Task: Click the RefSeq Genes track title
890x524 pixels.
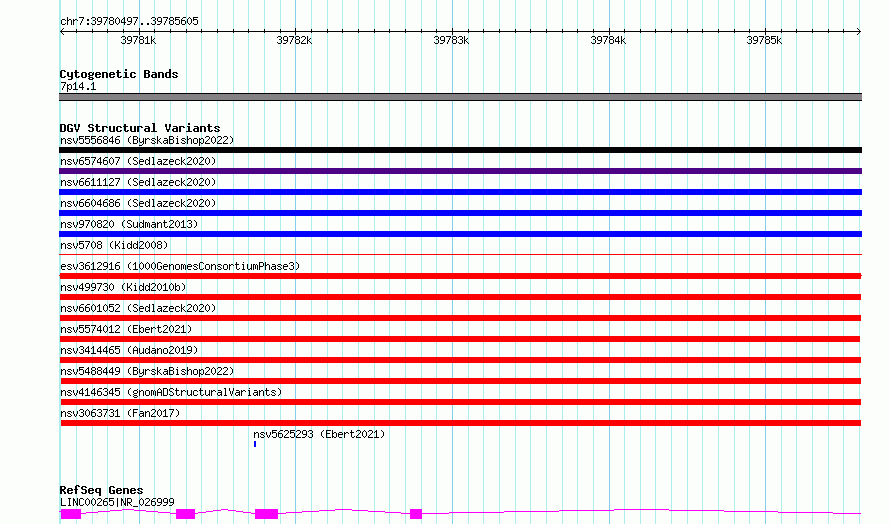Action: (x=101, y=490)
